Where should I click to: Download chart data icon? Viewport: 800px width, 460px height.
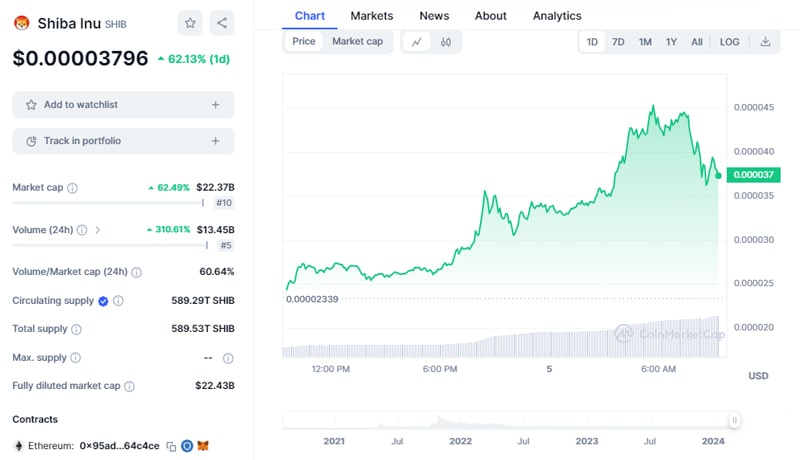[765, 42]
